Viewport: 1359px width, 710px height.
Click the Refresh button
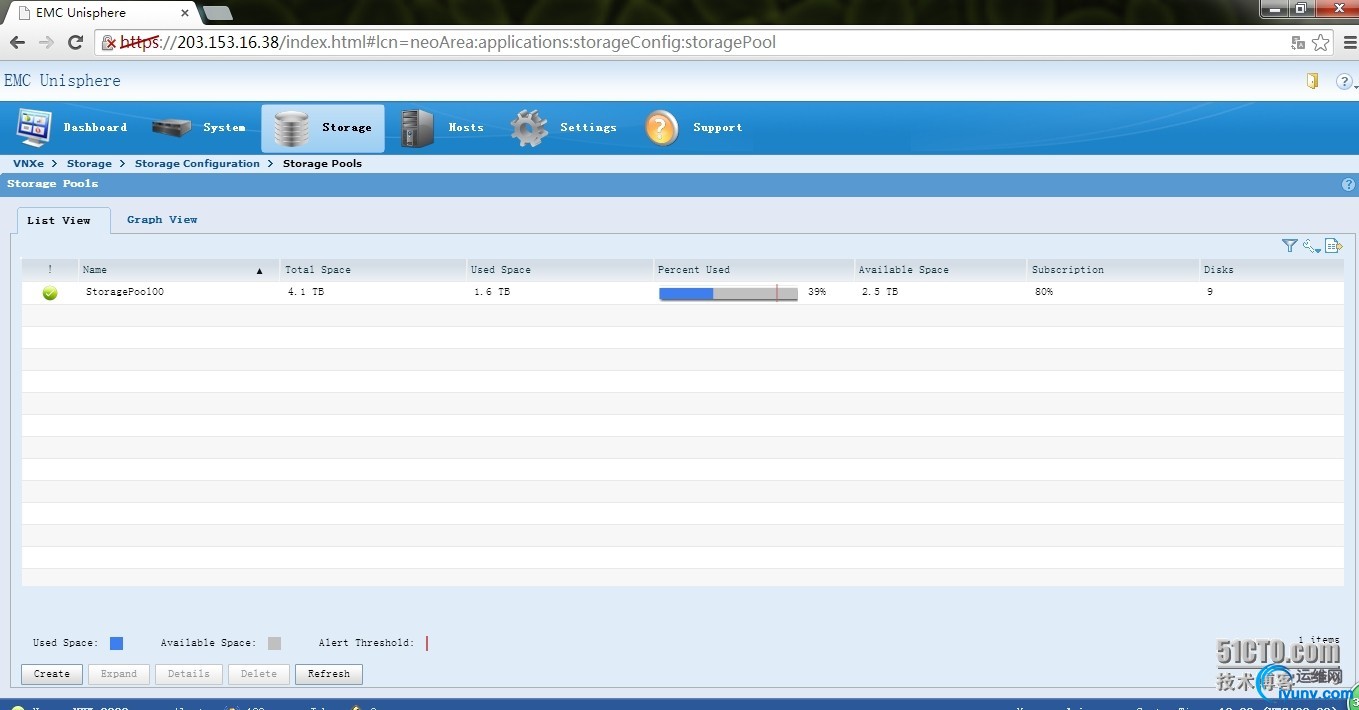pyautogui.click(x=329, y=674)
